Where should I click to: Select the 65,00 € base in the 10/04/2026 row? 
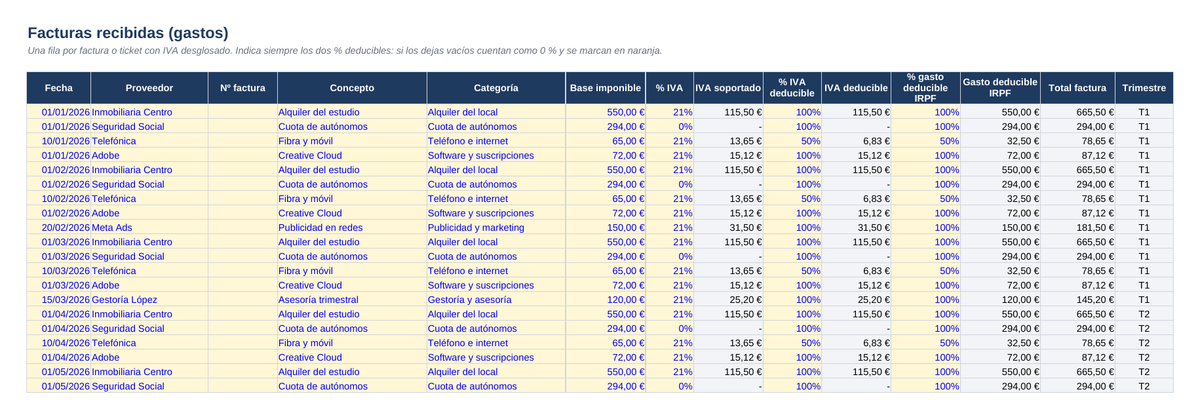606,342
